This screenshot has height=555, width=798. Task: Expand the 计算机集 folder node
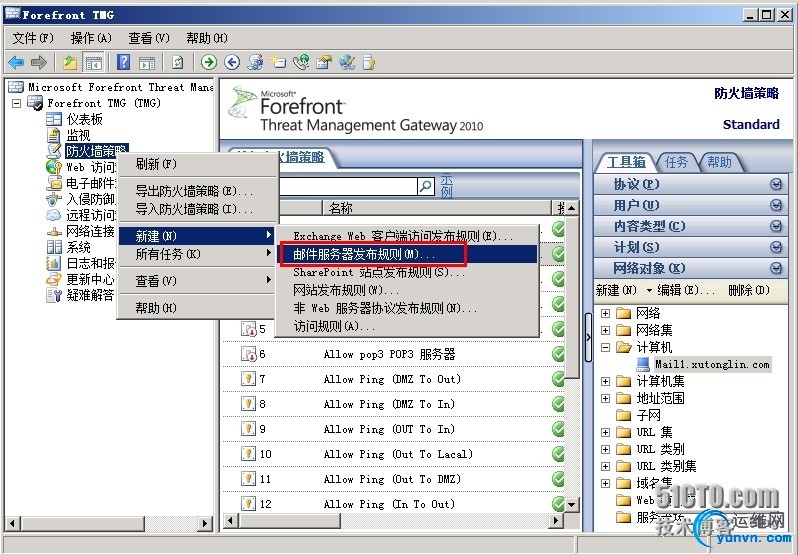point(605,382)
